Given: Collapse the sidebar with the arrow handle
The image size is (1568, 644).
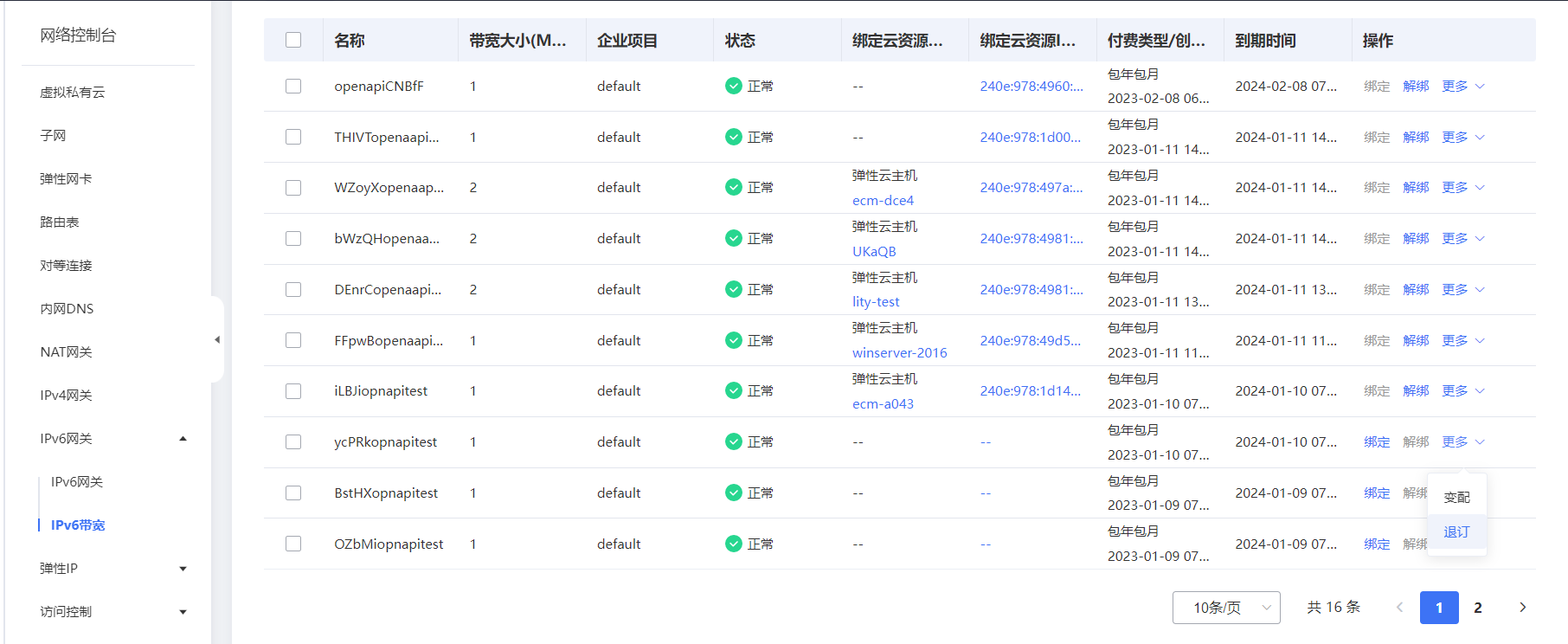Looking at the screenshot, I should pos(217,340).
